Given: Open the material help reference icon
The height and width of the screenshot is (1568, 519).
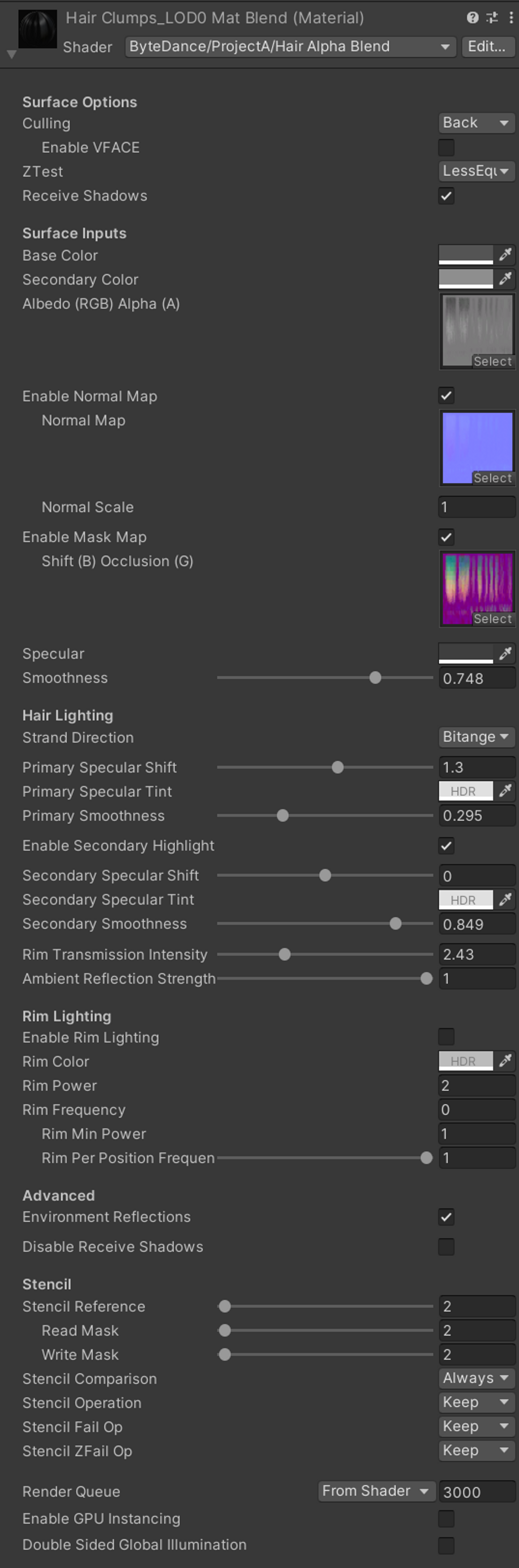Looking at the screenshot, I should click(472, 18).
